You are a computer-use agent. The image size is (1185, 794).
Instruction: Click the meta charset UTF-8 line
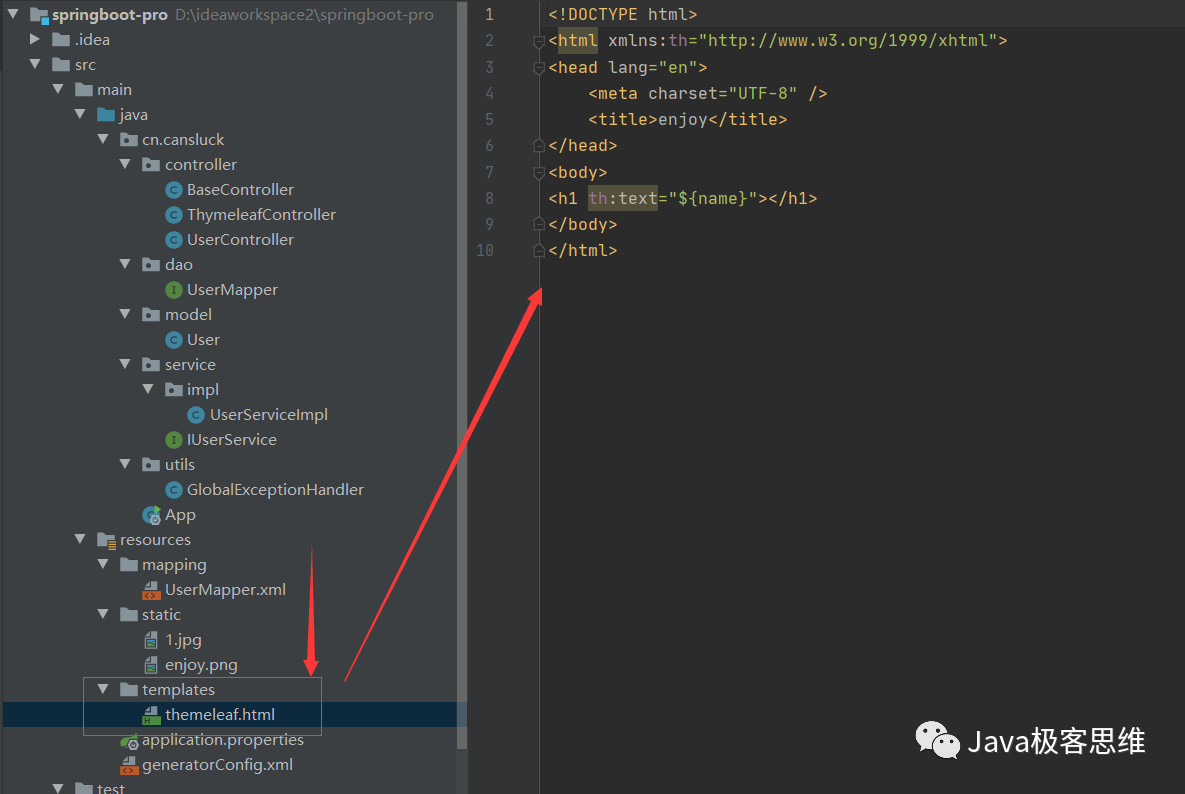coord(708,94)
